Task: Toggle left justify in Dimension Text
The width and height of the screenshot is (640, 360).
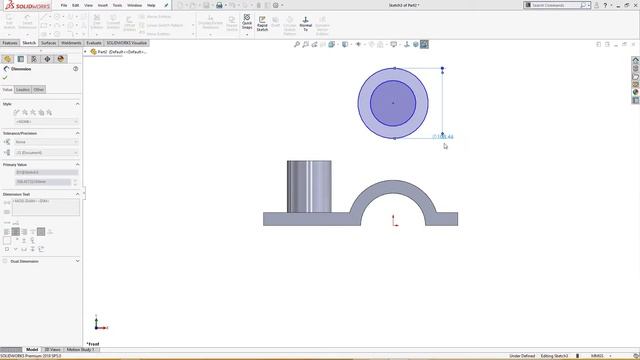Action: pos(7,232)
